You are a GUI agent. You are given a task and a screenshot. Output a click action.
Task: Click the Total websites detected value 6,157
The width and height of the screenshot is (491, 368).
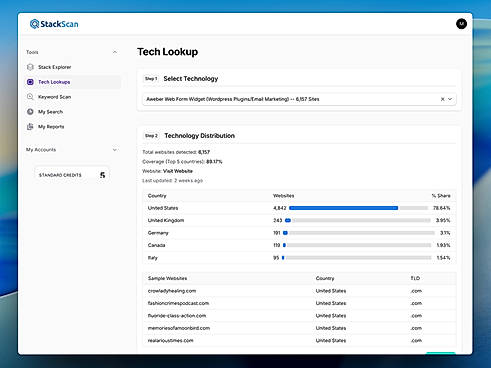204,152
